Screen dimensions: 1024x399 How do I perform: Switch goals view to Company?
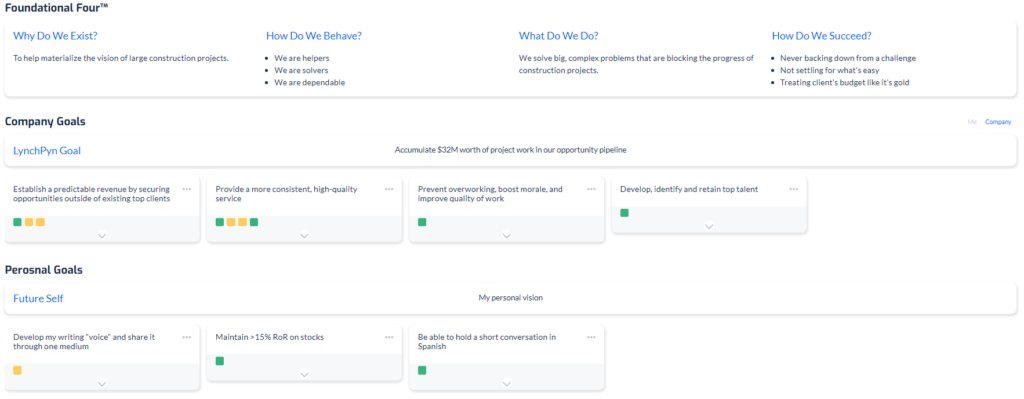(x=998, y=122)
